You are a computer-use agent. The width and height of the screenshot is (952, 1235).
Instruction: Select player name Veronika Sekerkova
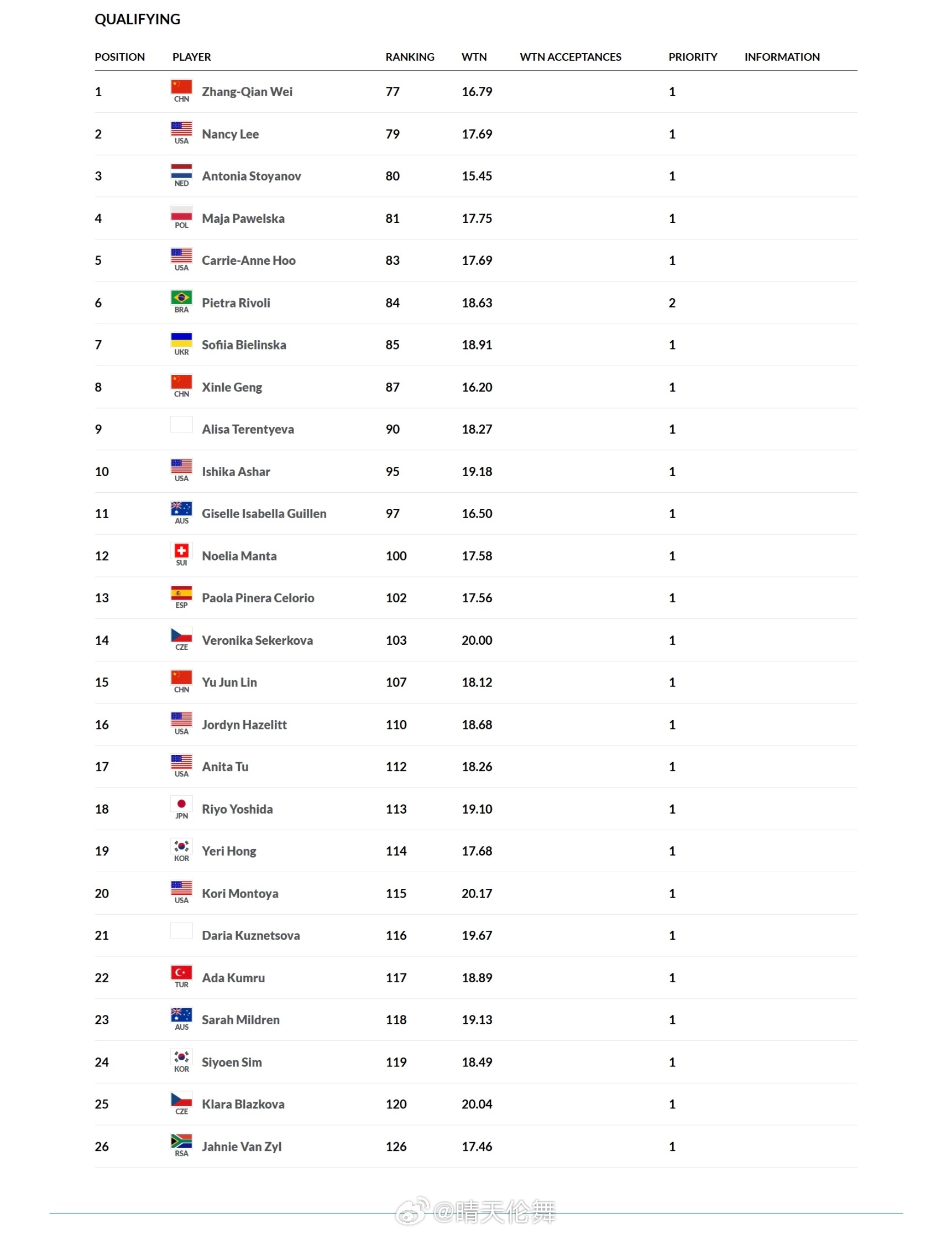click(257, 640)
